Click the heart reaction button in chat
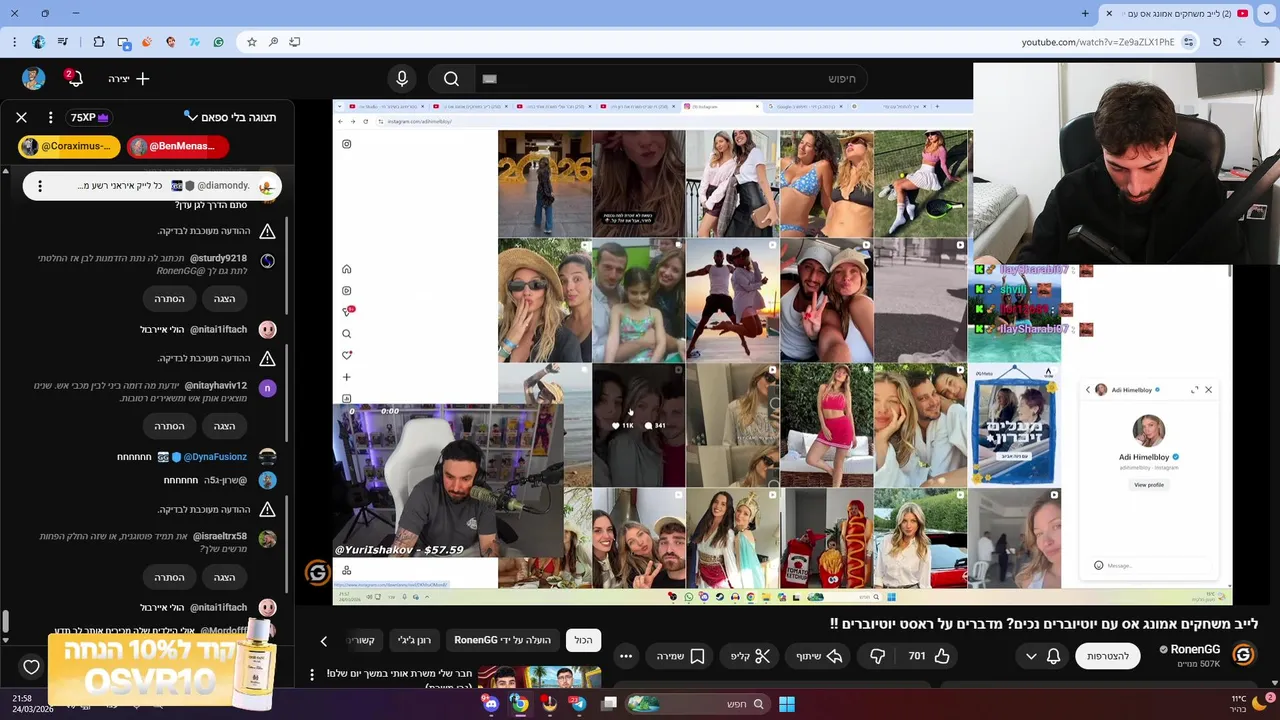Image resolution: width=1280 pixels, height=720 pixels. point(31,667)
